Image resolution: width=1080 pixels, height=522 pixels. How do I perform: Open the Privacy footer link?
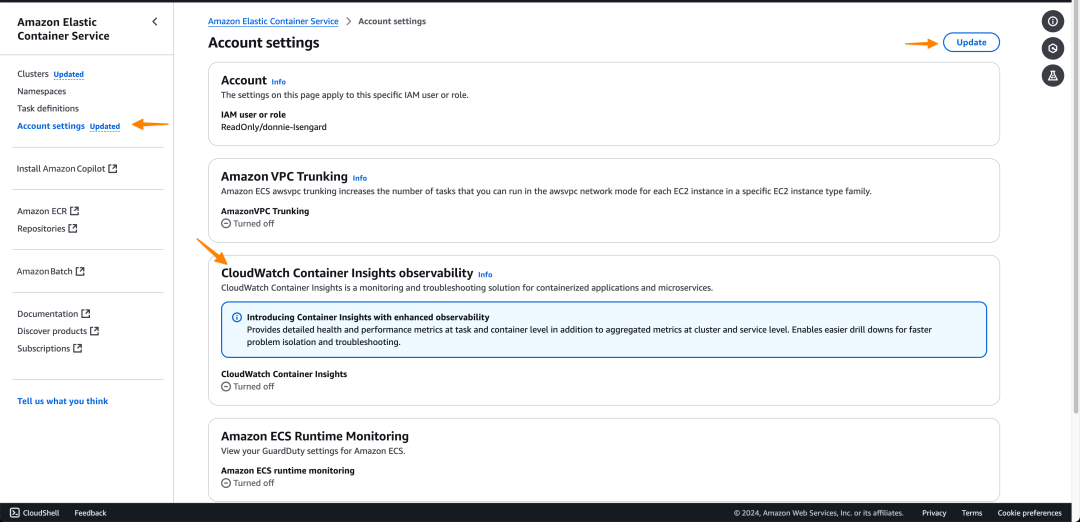point(934,513)
